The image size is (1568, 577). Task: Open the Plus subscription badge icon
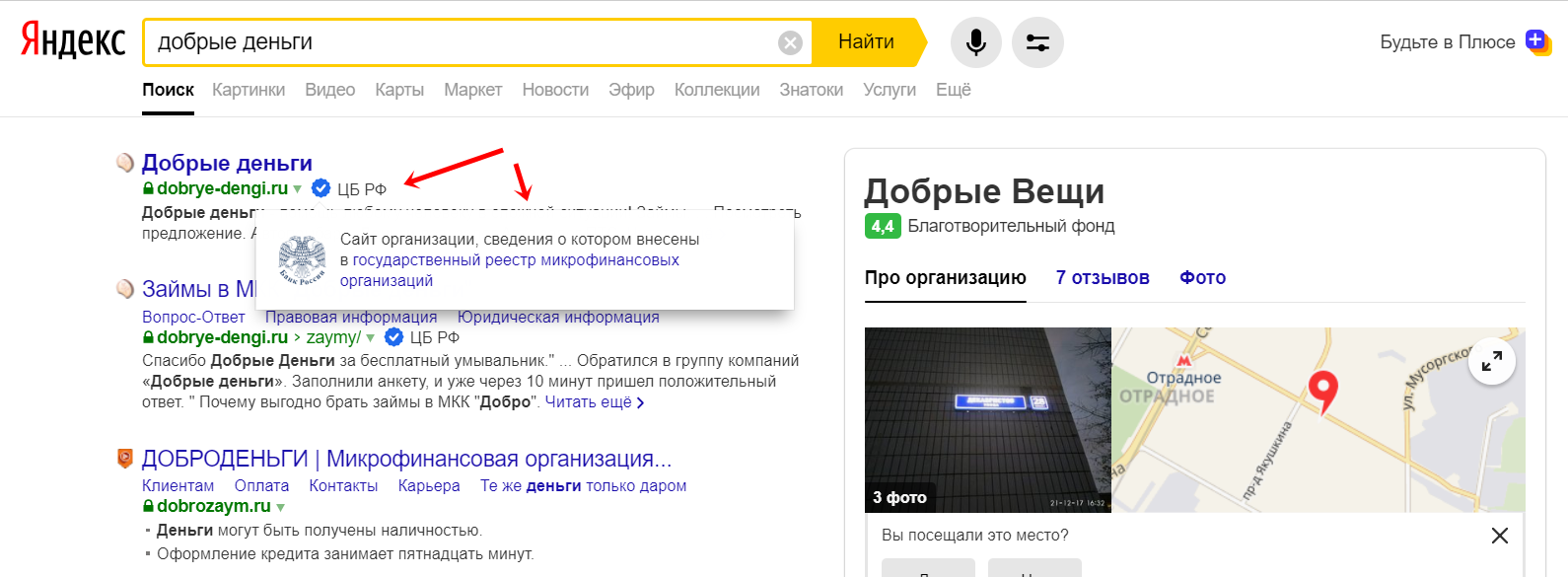1537,41
